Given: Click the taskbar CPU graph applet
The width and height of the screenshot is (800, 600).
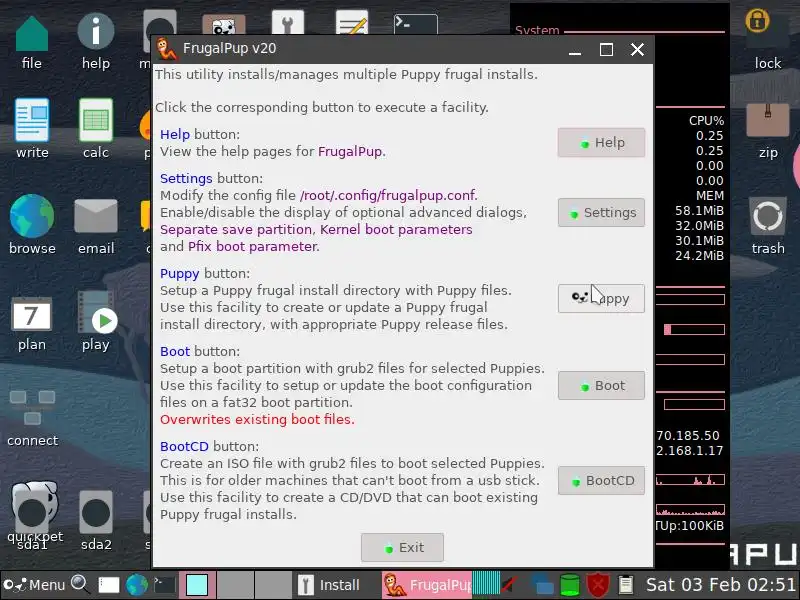Looking at the screenshot, I should (486, 585).
